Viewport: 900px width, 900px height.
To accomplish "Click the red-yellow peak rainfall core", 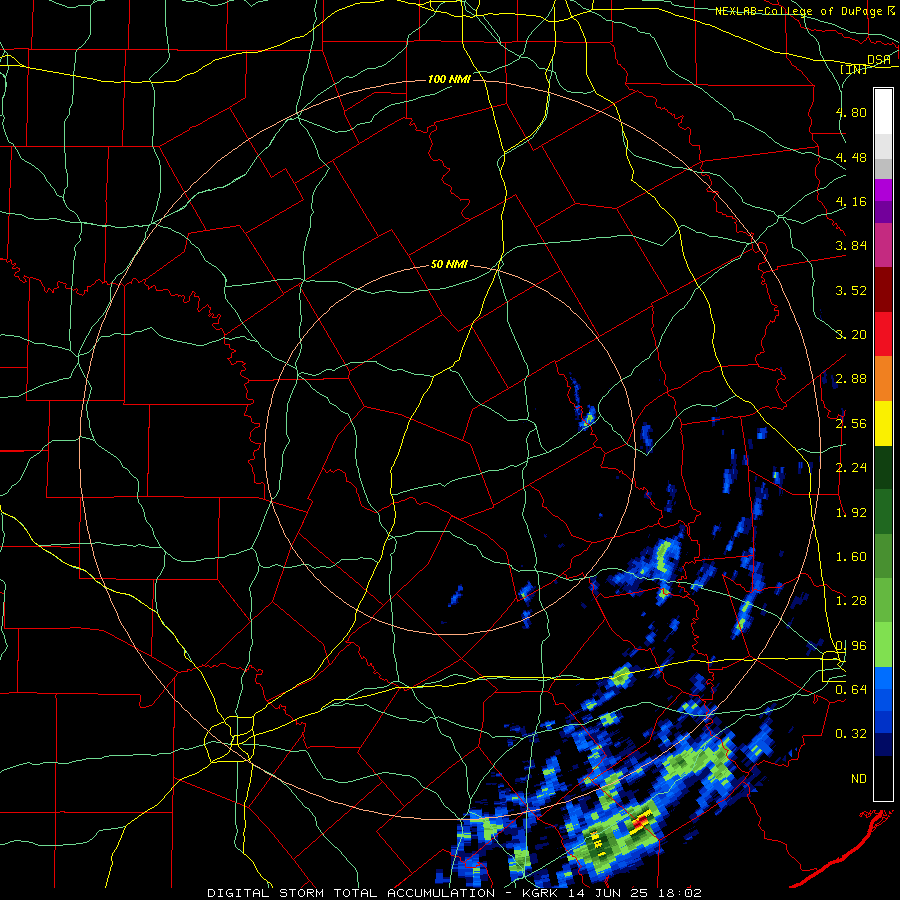I will 640,824.
